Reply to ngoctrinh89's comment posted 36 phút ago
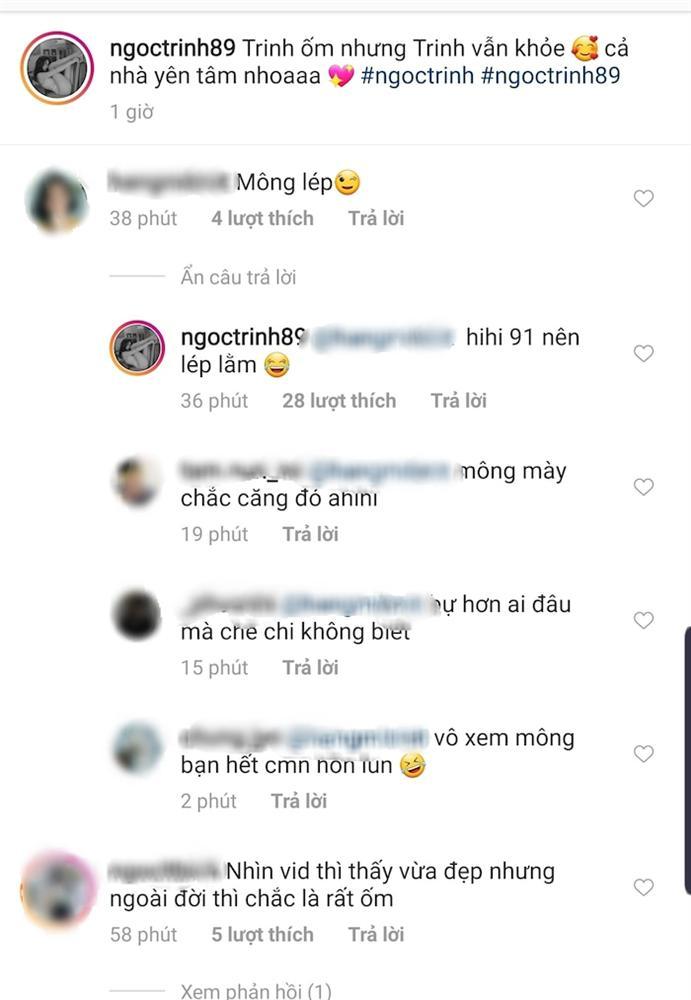 coord(458,401)
